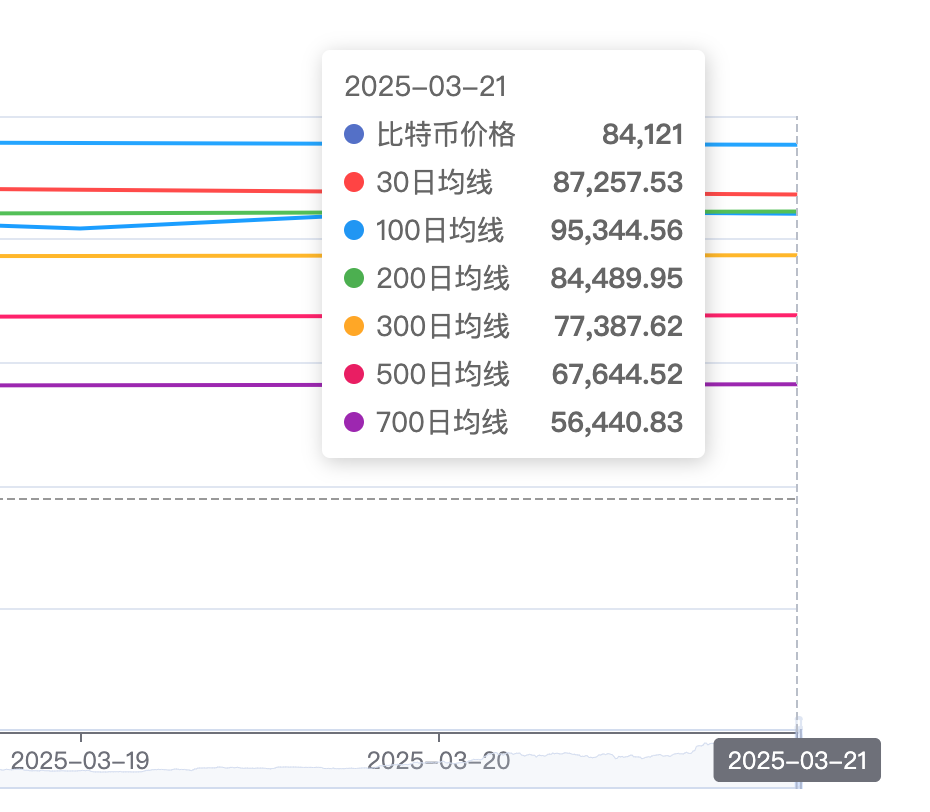The height and width of the screenshot is (812, 930).
Task: Click the 300日均线 tooltip label
Action: pyautogui.click(x=442, y=326)
